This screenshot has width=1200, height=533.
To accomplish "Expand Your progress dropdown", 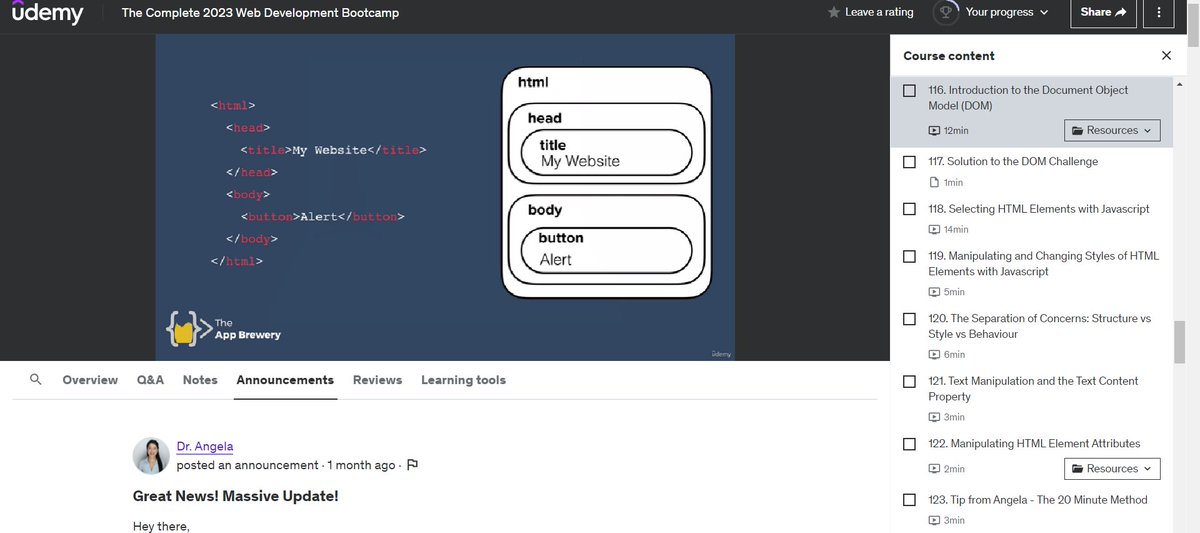I will (1007, 12).
